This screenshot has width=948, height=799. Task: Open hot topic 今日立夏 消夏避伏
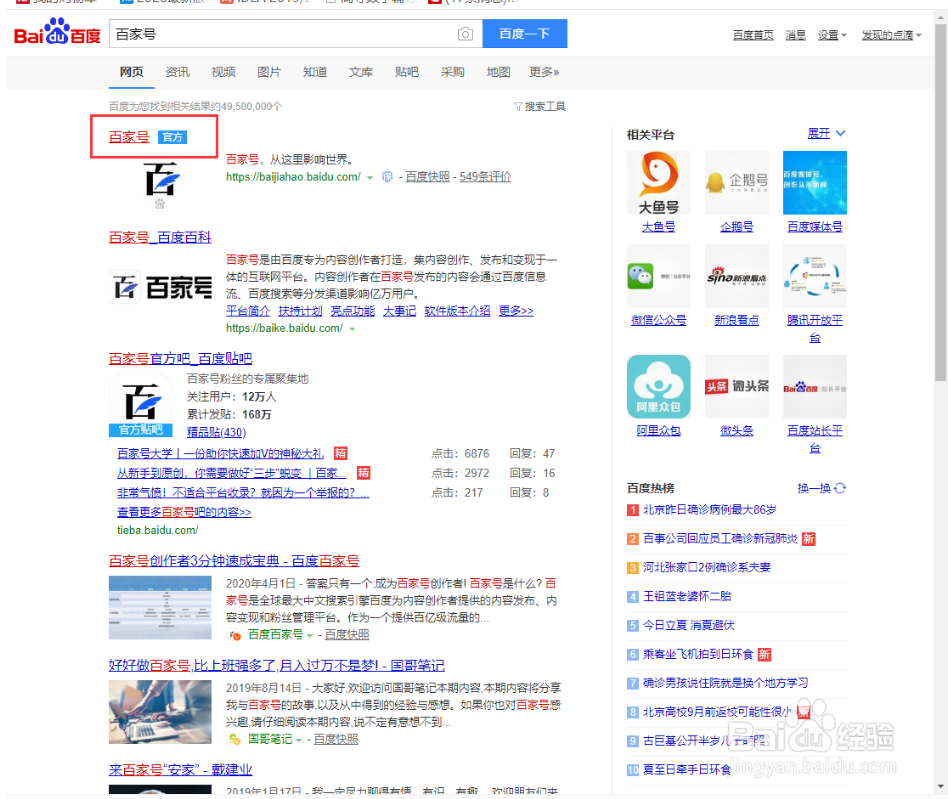coord(689,625)
